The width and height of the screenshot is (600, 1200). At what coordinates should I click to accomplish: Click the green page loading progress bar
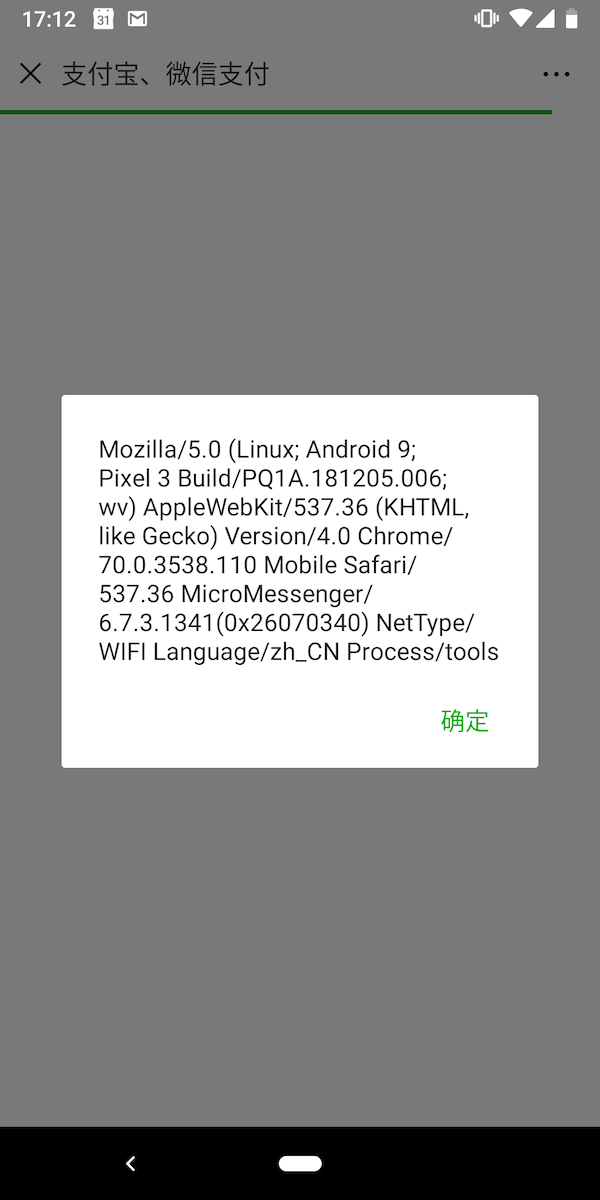[x=276, y=112]
